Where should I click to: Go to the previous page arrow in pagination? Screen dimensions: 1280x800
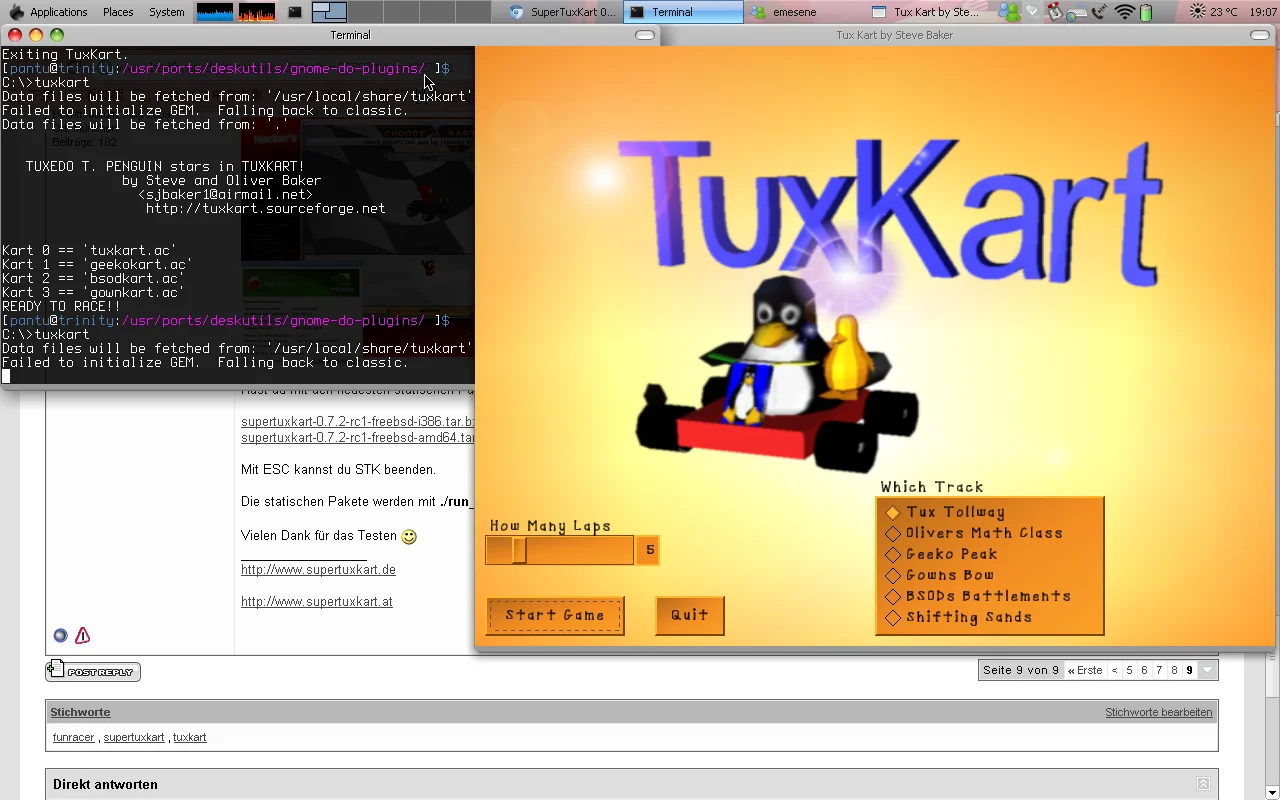pyautogui.click(x=1114, y=670)
